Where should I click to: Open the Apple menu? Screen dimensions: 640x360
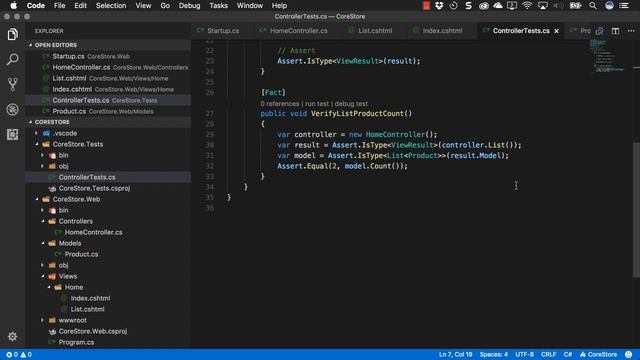[13, 5]
